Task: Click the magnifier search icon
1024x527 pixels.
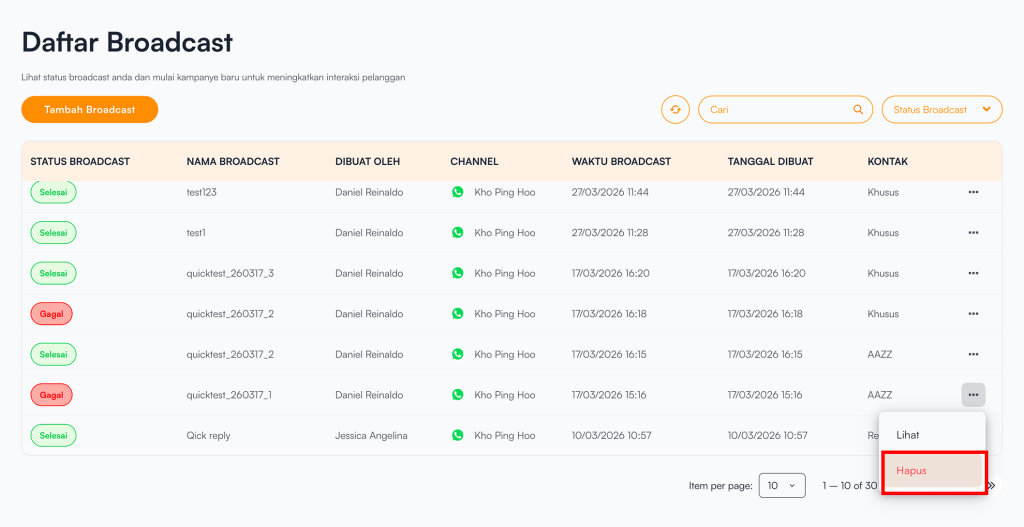Action: coord(857,110)
